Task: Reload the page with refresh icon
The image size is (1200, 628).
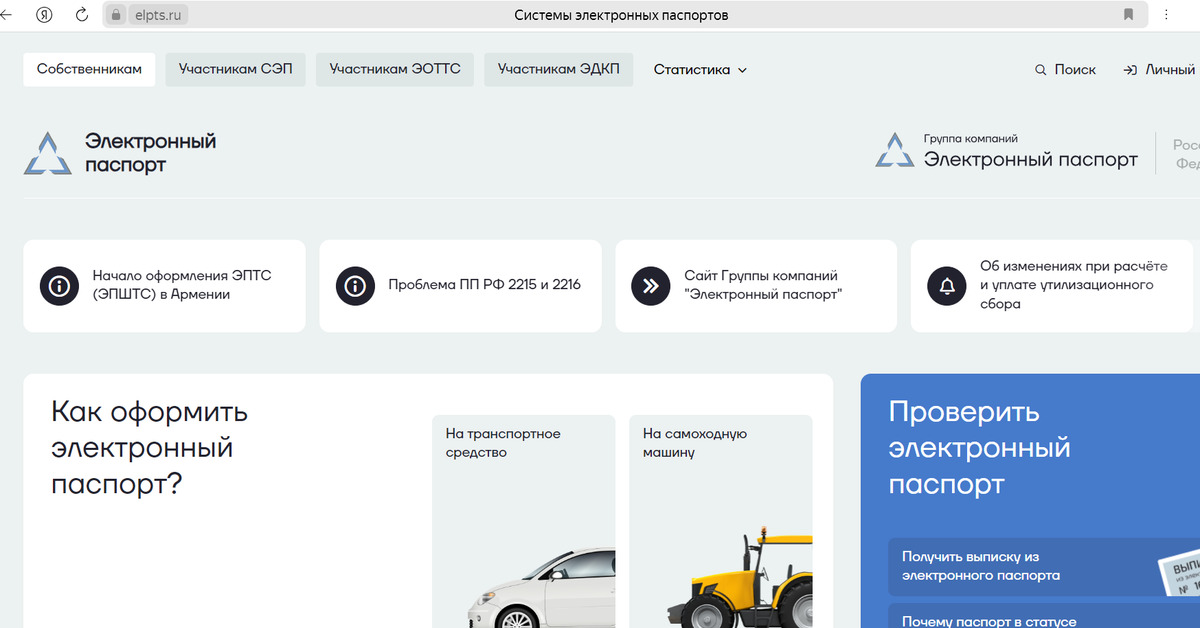Action: click(81, 15)
